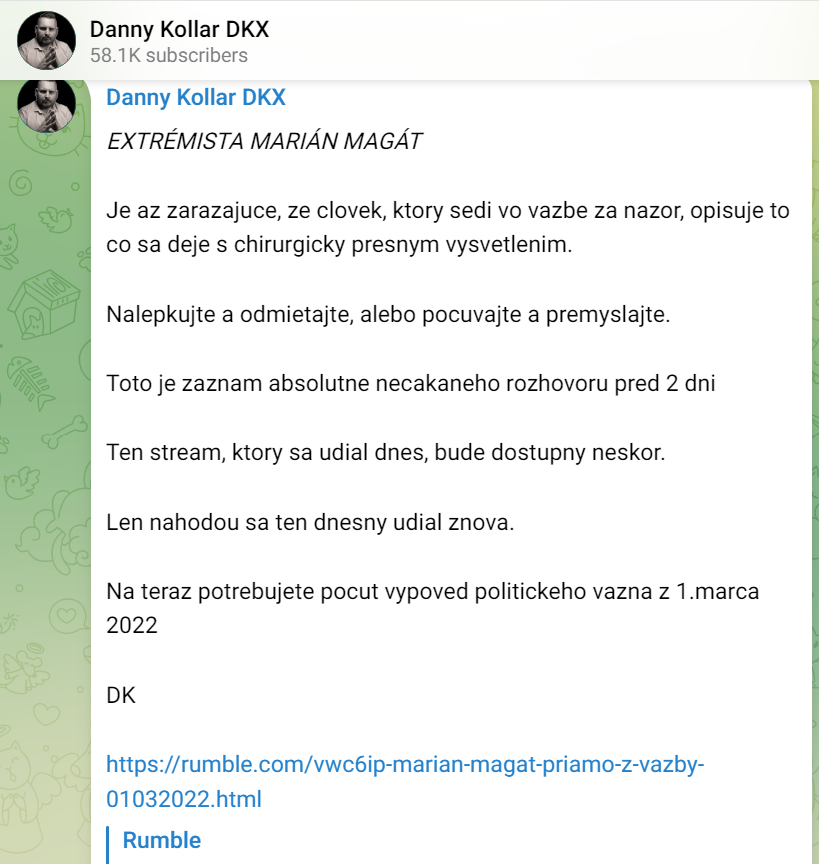Open the rumble.com Marian Magat video link
Image resolution: width=819 pixels, height=864 pixels.
405,781
